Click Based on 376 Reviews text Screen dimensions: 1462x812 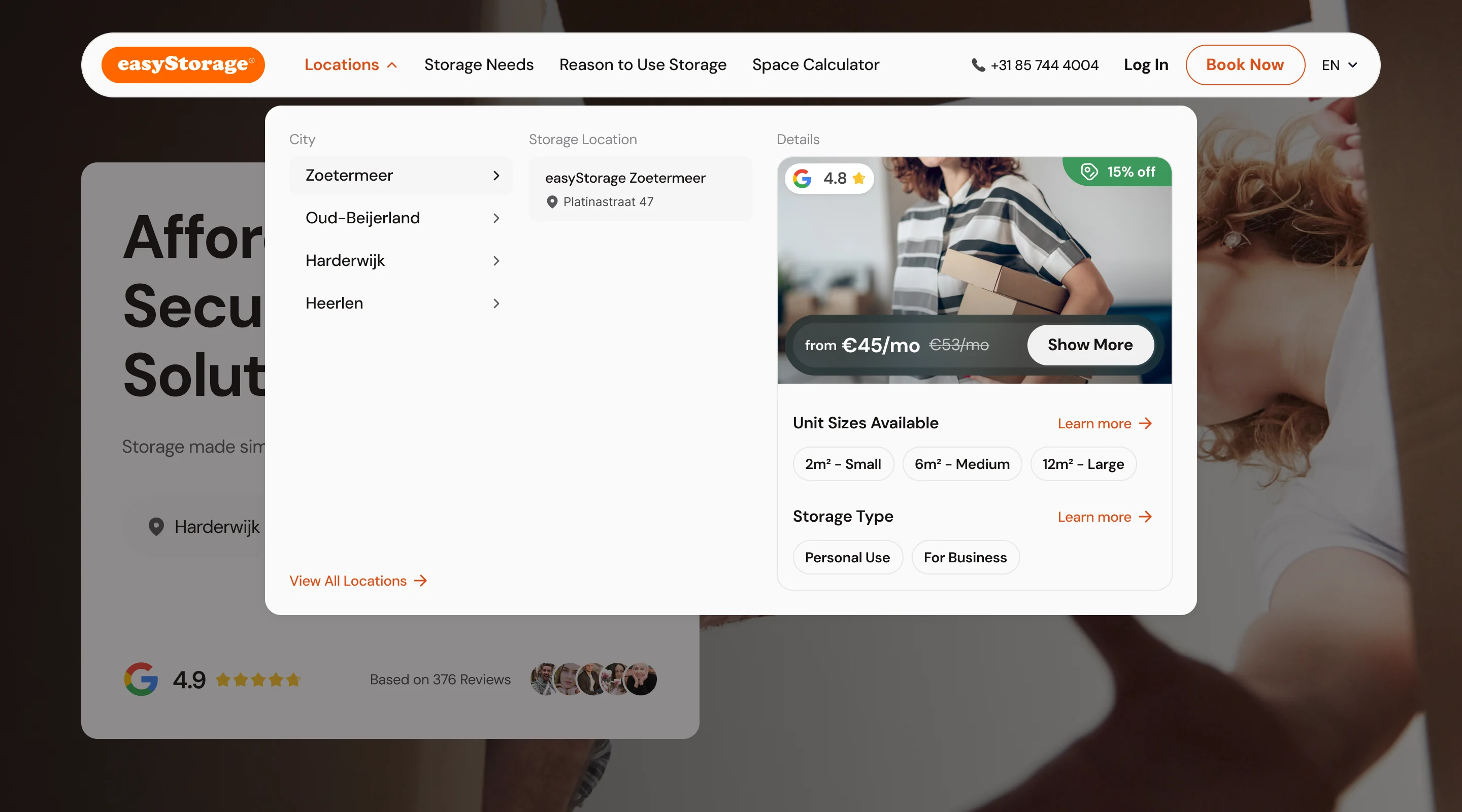tap(440, 679)
